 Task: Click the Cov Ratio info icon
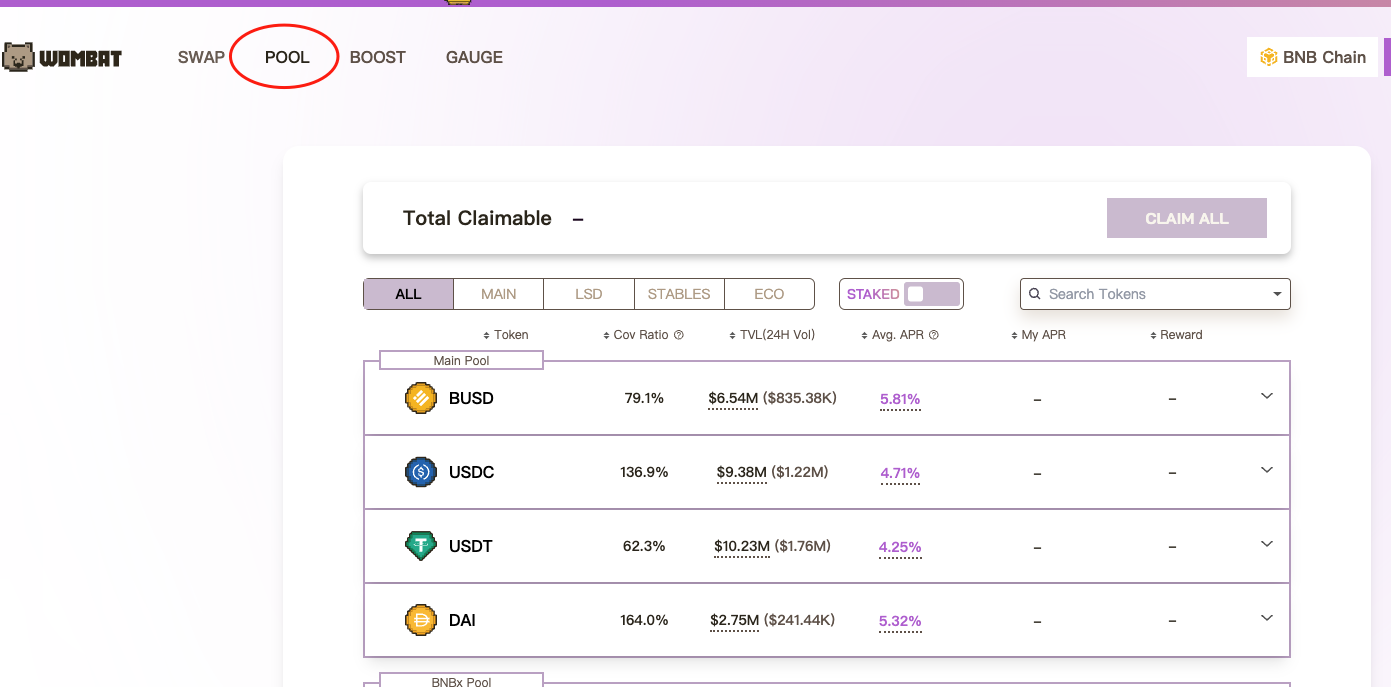point(679,335)
